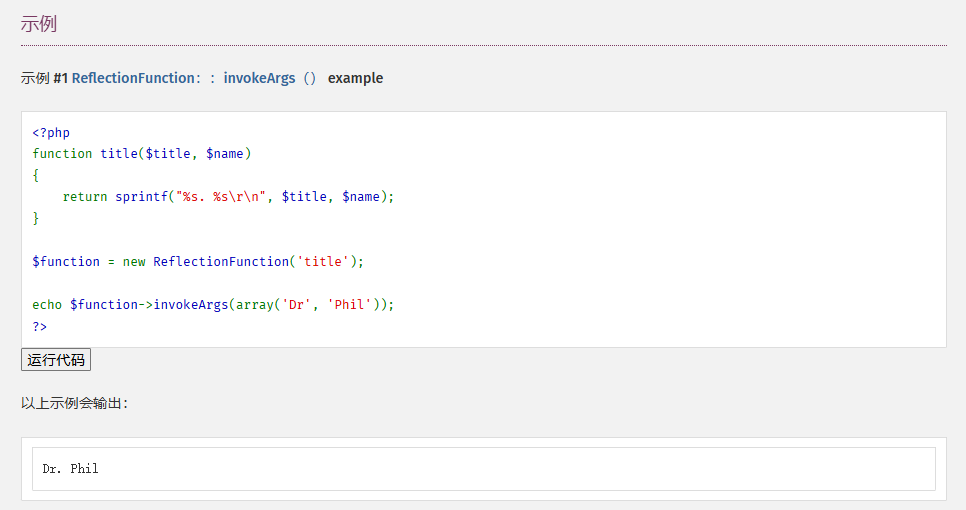Click the ?> closing PHP tag

coord(40,327)
